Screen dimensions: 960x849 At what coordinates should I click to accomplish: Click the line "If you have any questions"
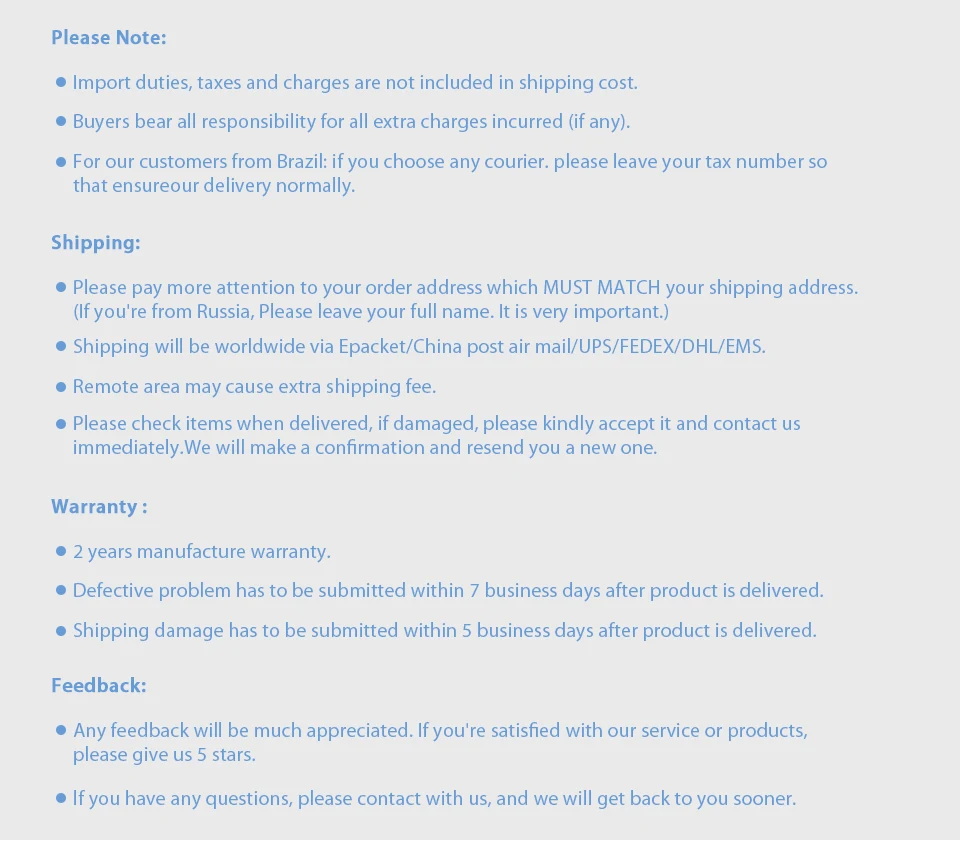[435, 799]
